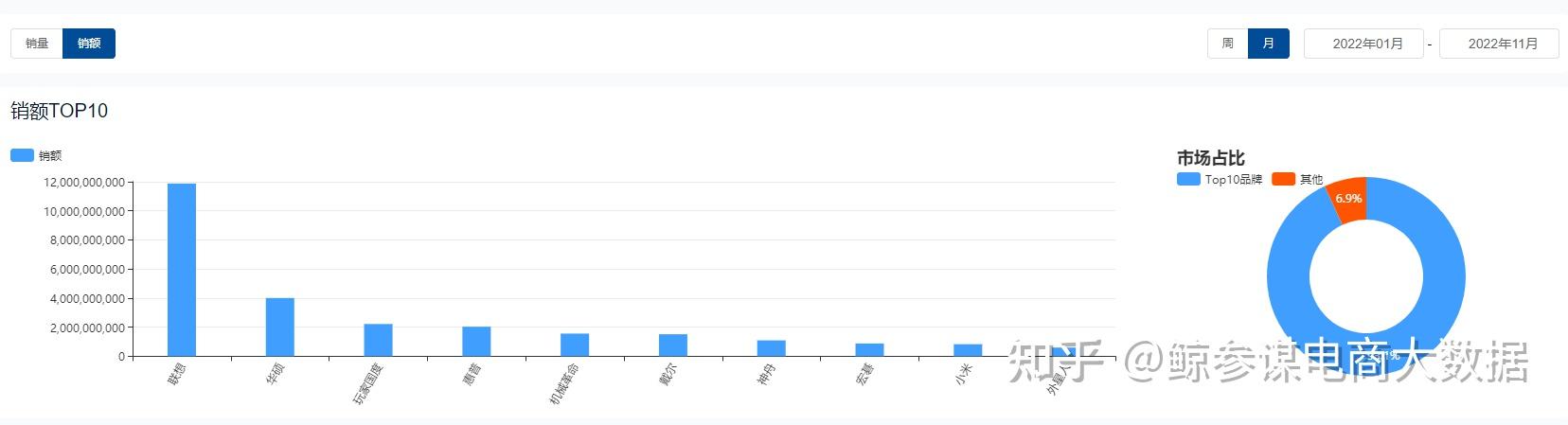The height and width of the screenshot is (425, 1568).
Task: Toggle the Top10品牌 legend swatch
Action: click(1188, 179)
